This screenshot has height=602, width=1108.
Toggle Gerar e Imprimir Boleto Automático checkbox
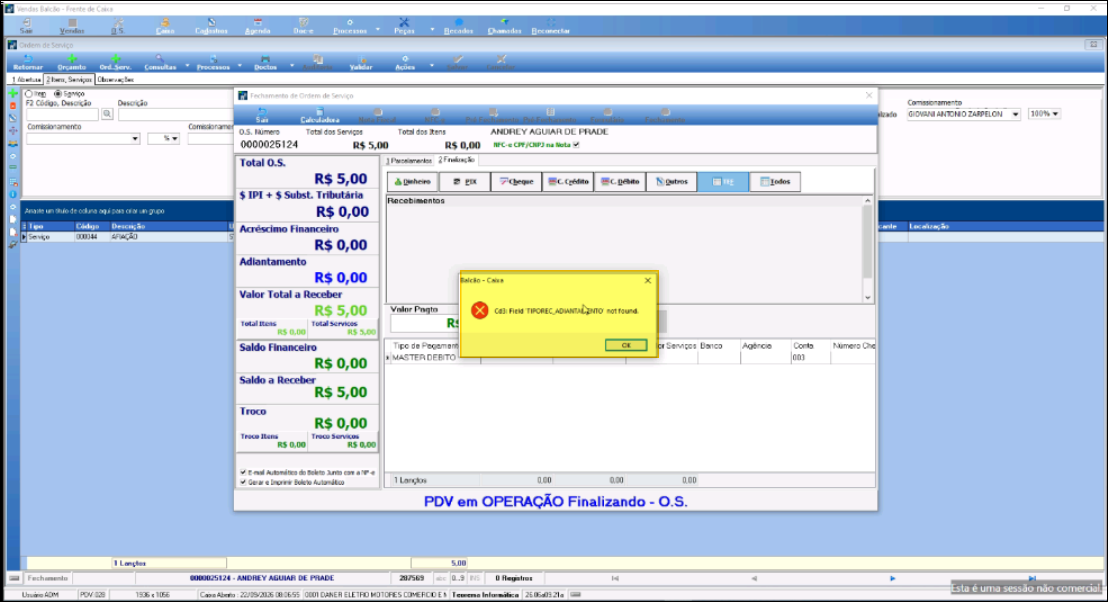coord(243,482)
